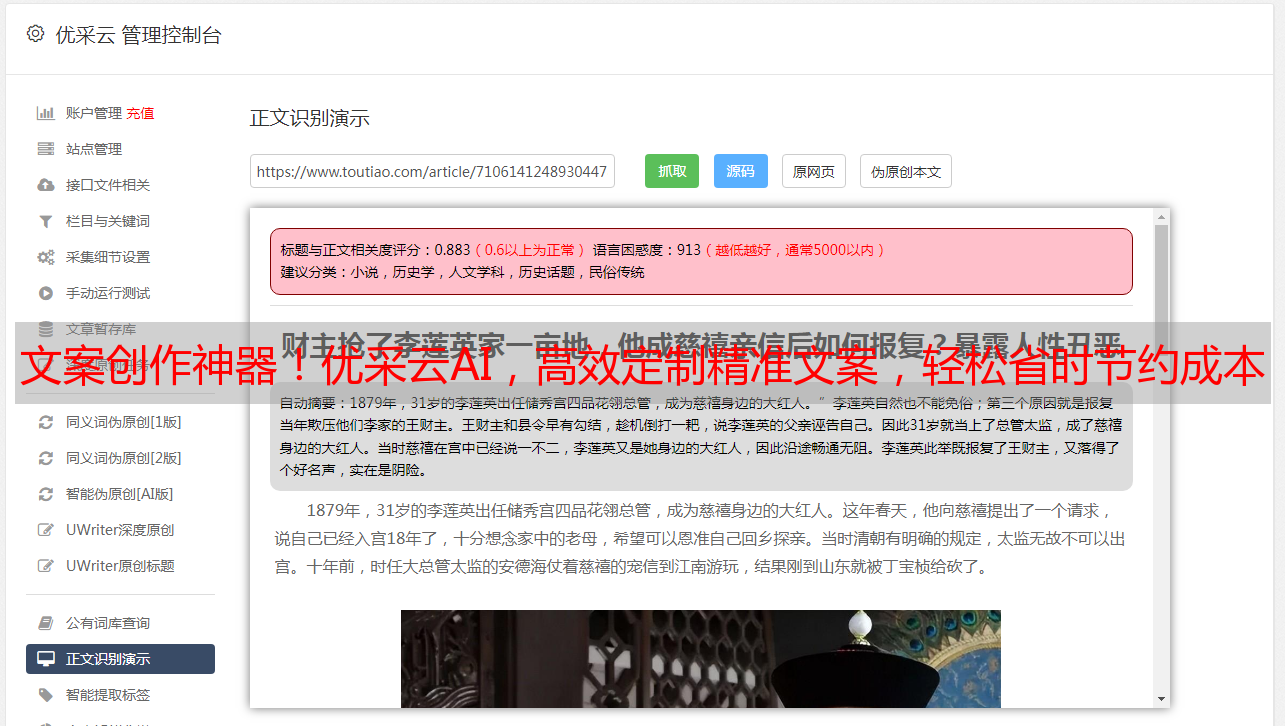Click the server icon for 站点管理
Screen dimensions: 1285x726
(x=46, y=149)
